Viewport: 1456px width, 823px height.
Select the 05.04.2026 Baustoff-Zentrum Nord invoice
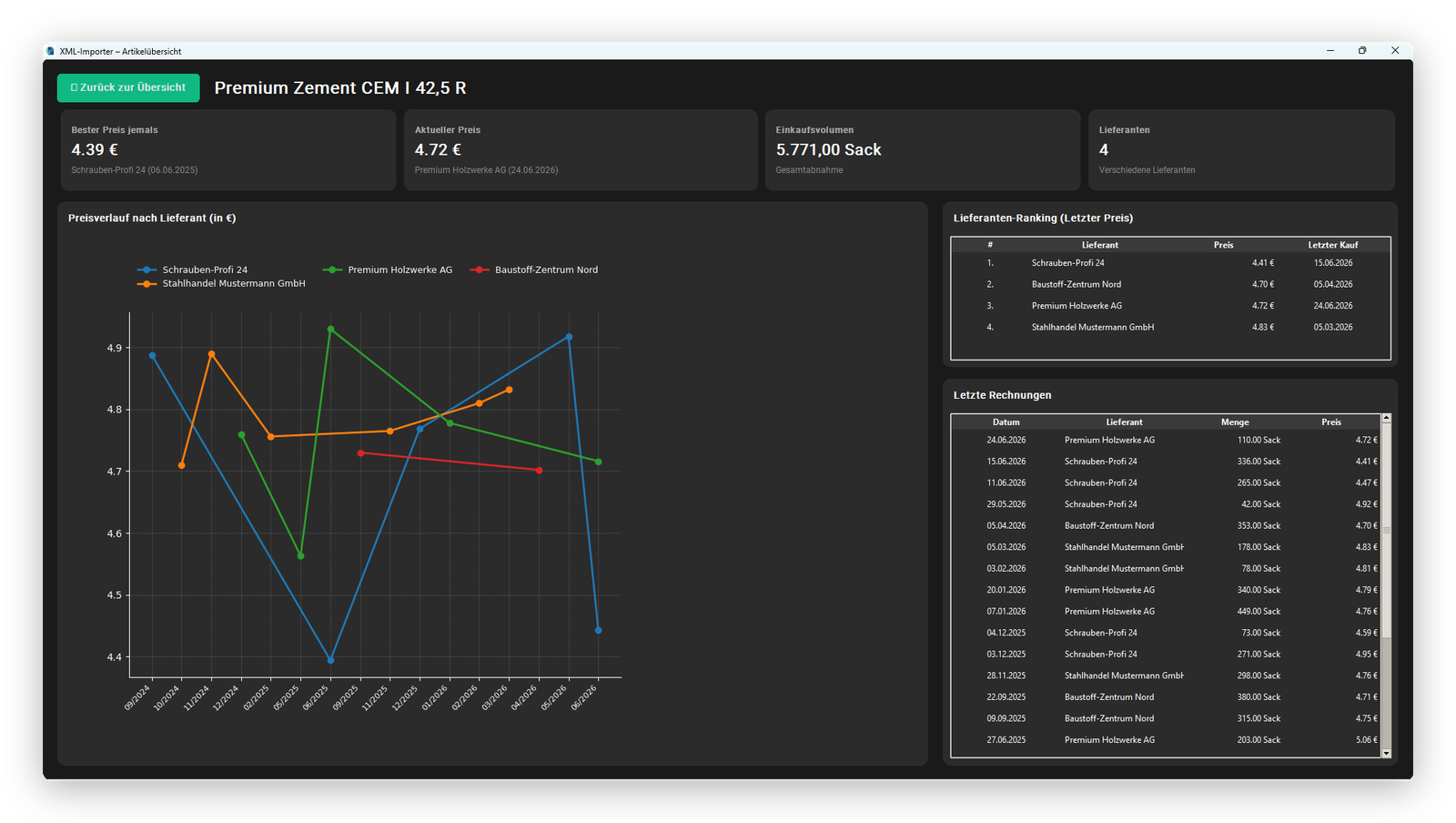click(x=1166, y=525)
